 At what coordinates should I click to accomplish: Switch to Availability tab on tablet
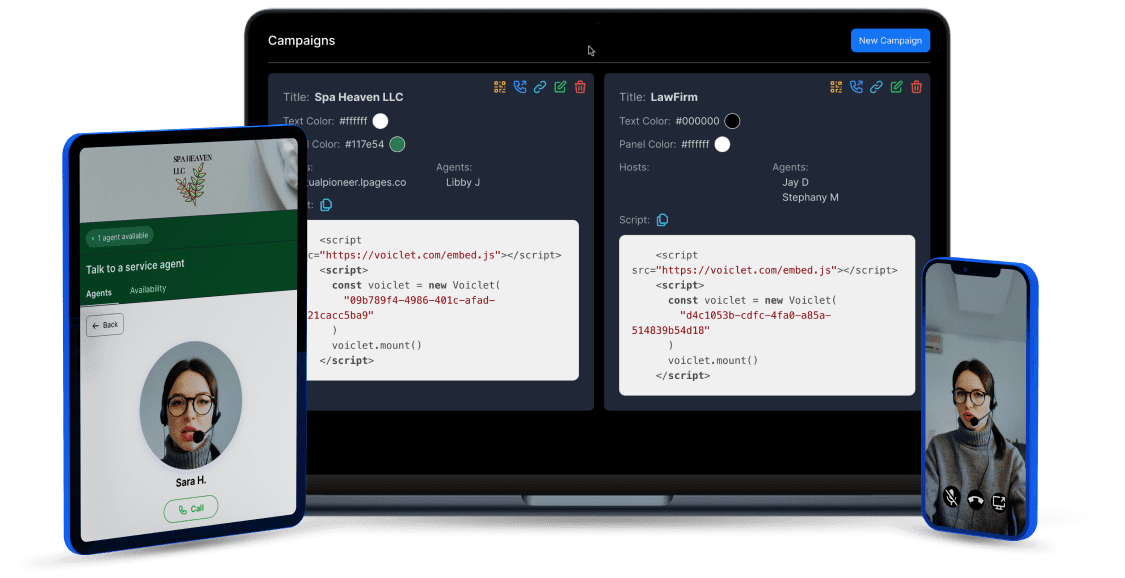(x=148, y=289)
